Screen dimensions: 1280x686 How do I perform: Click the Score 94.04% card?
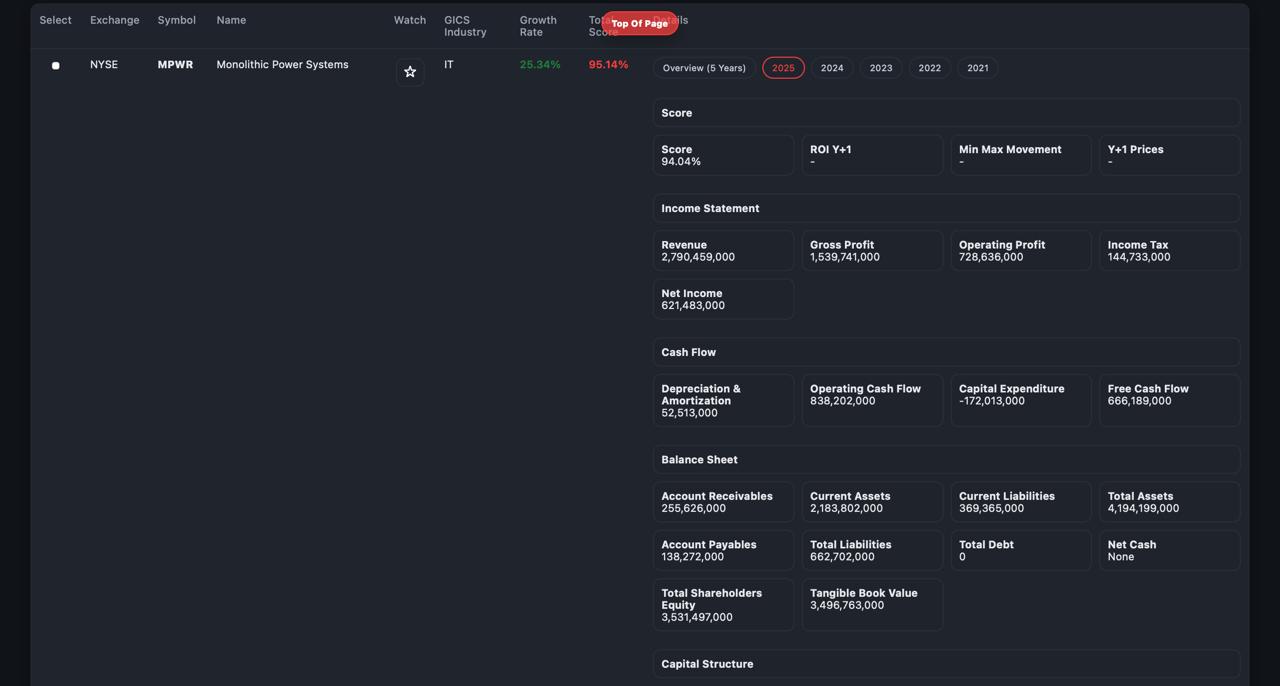point(723,155)
